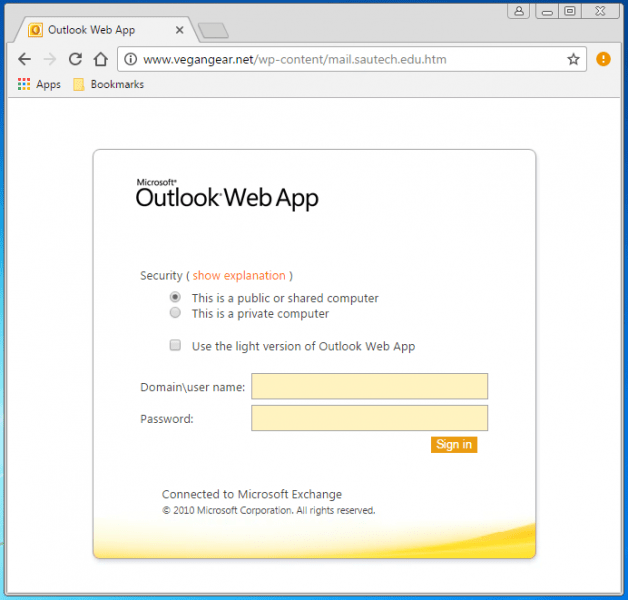Click the address bar URL
Viewport: 628px width, 600px height.
[x=295, y=59]
